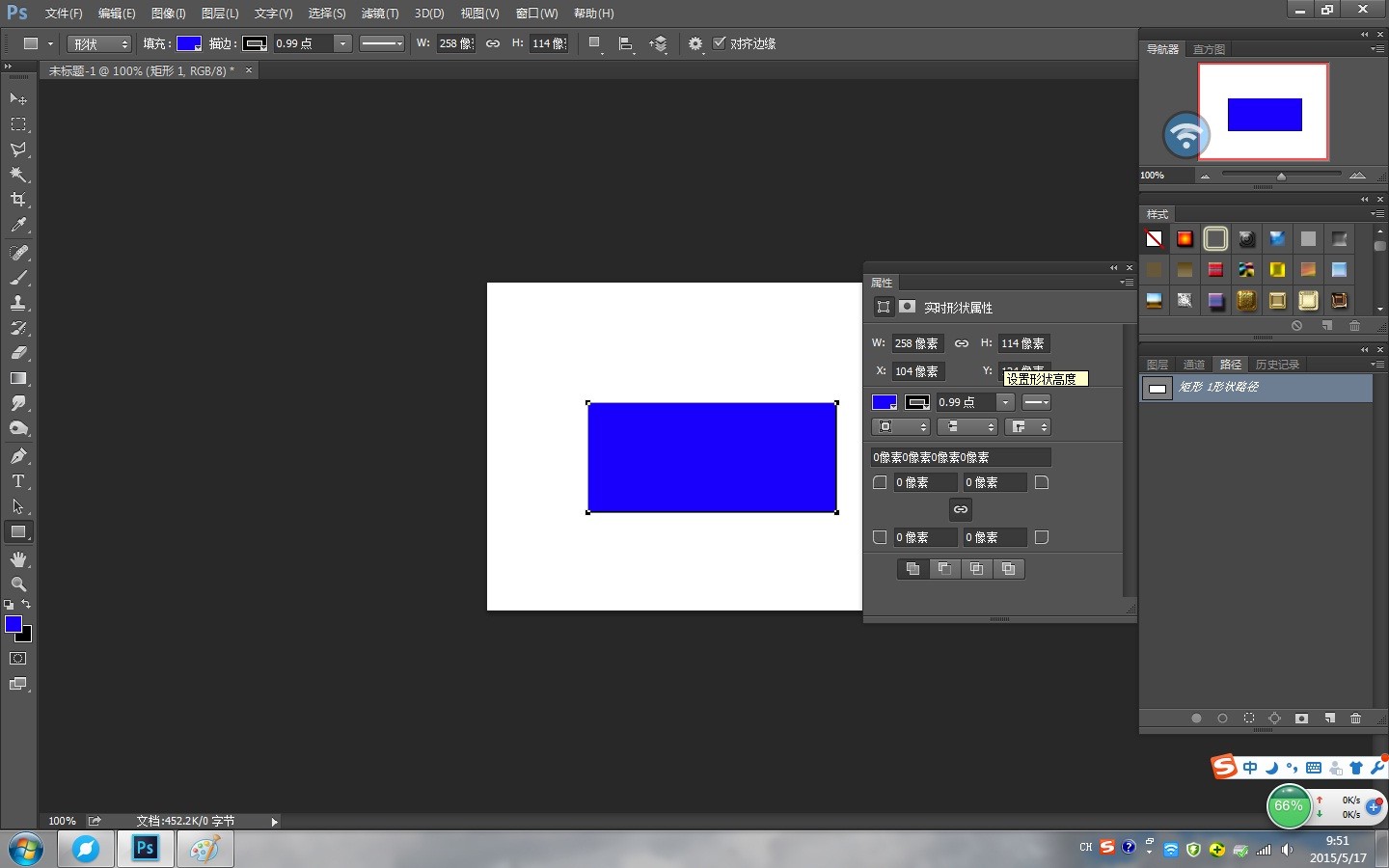1389x868 pixels.
Task: Open stroke line join dropdown in Properties
Action: pyautogui.click(x=1027, y=426)
